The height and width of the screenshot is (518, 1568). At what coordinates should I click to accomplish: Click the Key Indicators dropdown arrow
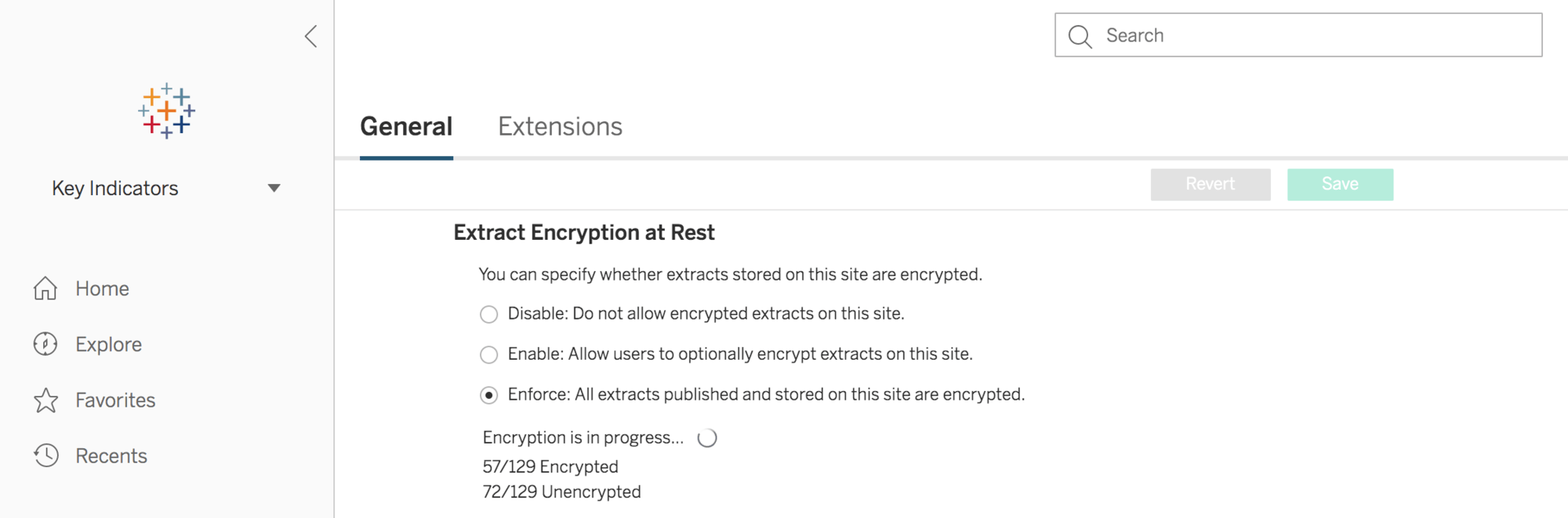pyautogui.click(x=274, y=188)
